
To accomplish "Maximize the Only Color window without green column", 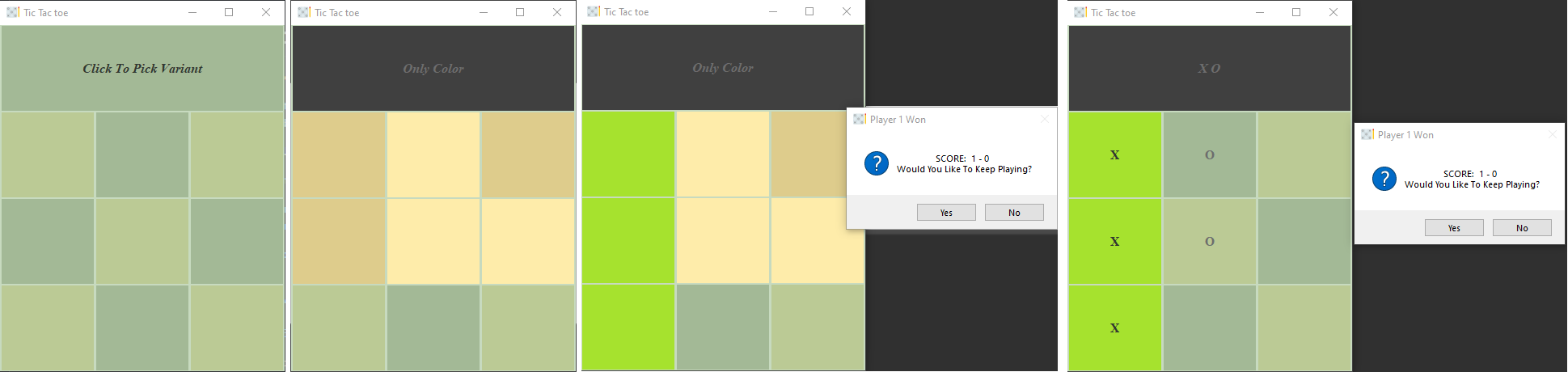I will 520,12.
